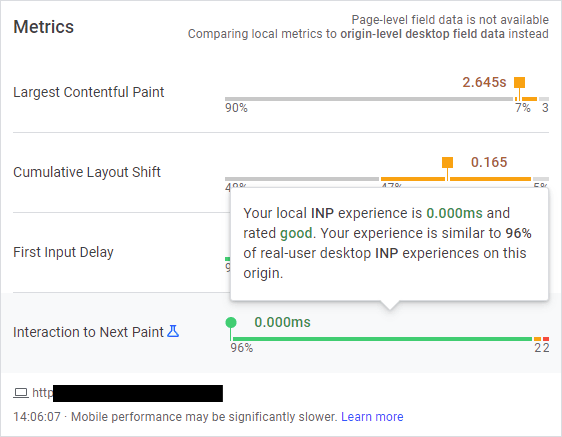Click the orange CLS distribution bar segment
Image resolution: width=562 pixels, height=437 pixels.
click(x=456, y=179)
